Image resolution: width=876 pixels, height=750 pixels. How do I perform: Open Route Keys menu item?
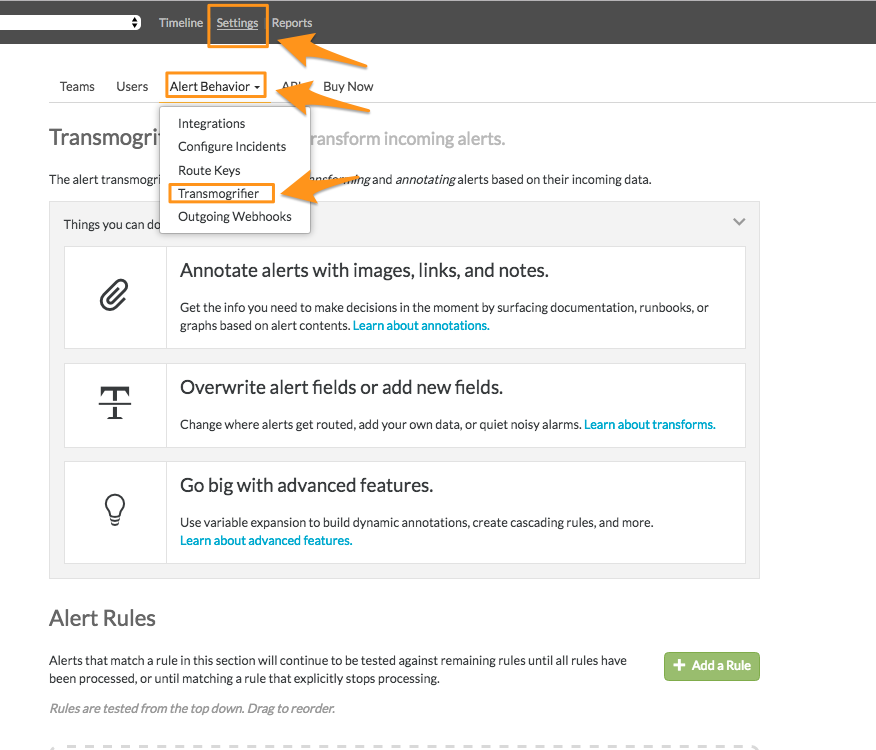(209, 170)
